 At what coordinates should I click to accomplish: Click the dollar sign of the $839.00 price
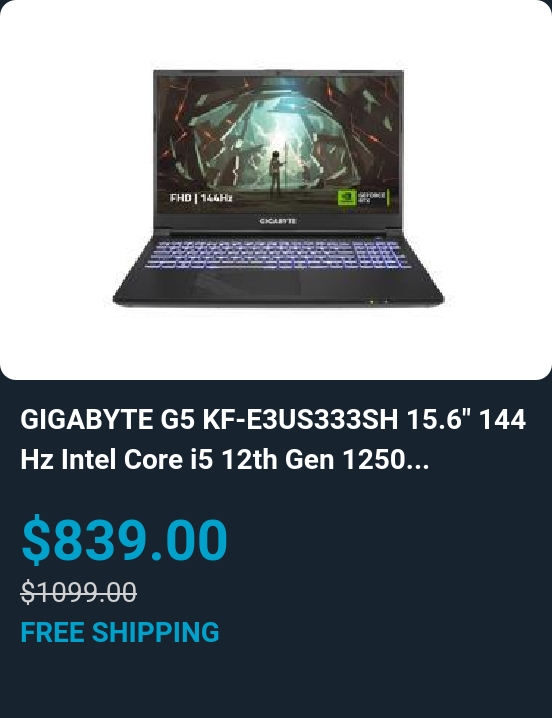click(x=35, y=539)
